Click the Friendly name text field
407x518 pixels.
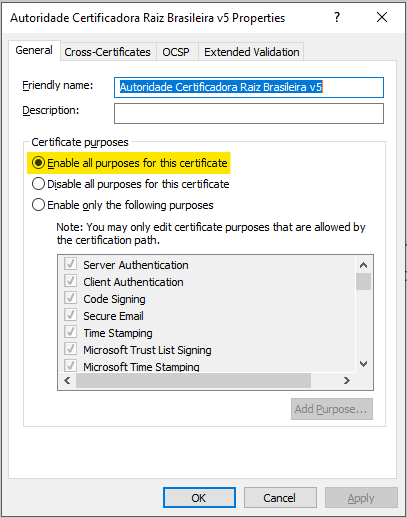(249, 87)
